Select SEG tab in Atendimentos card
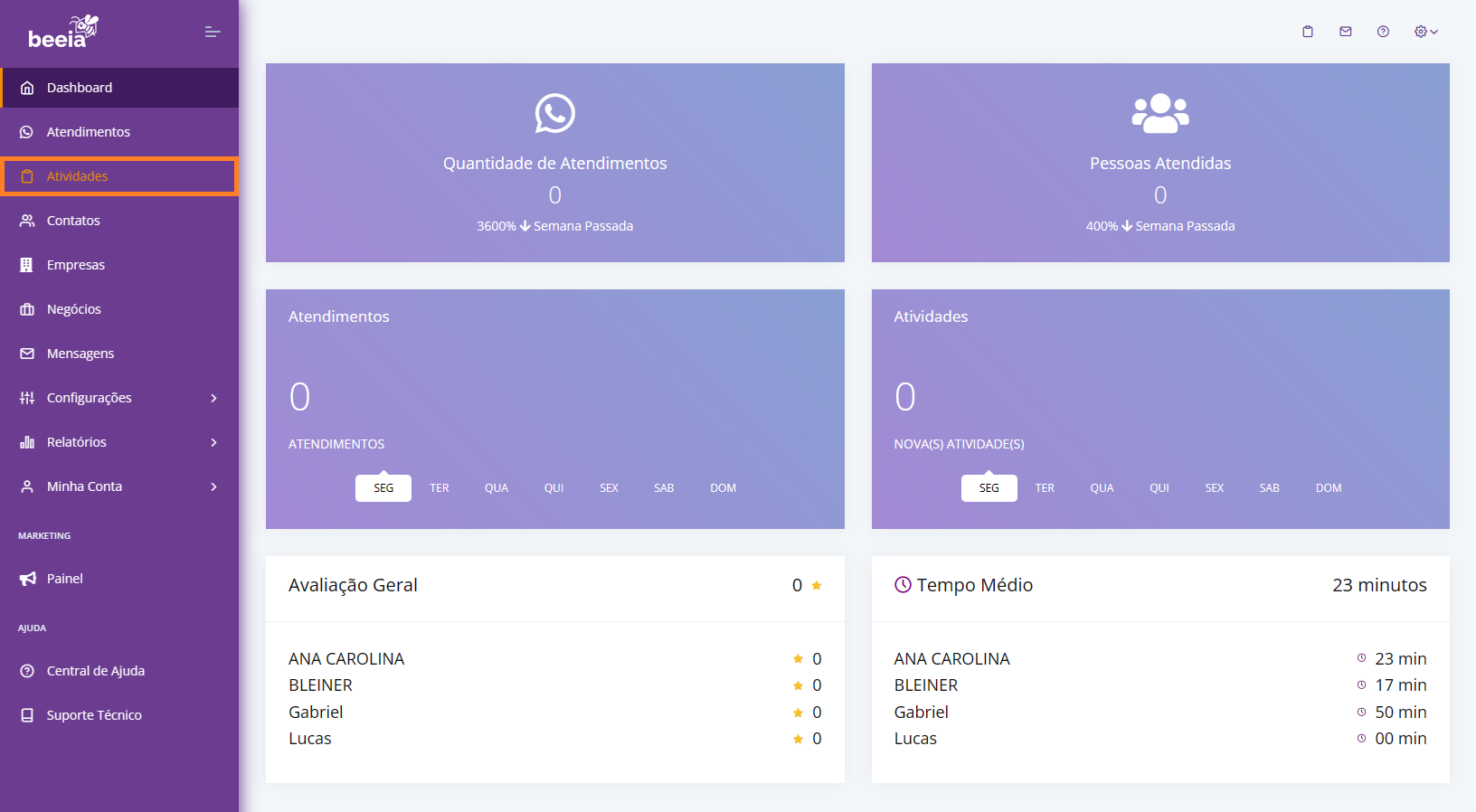 [383, 488]
